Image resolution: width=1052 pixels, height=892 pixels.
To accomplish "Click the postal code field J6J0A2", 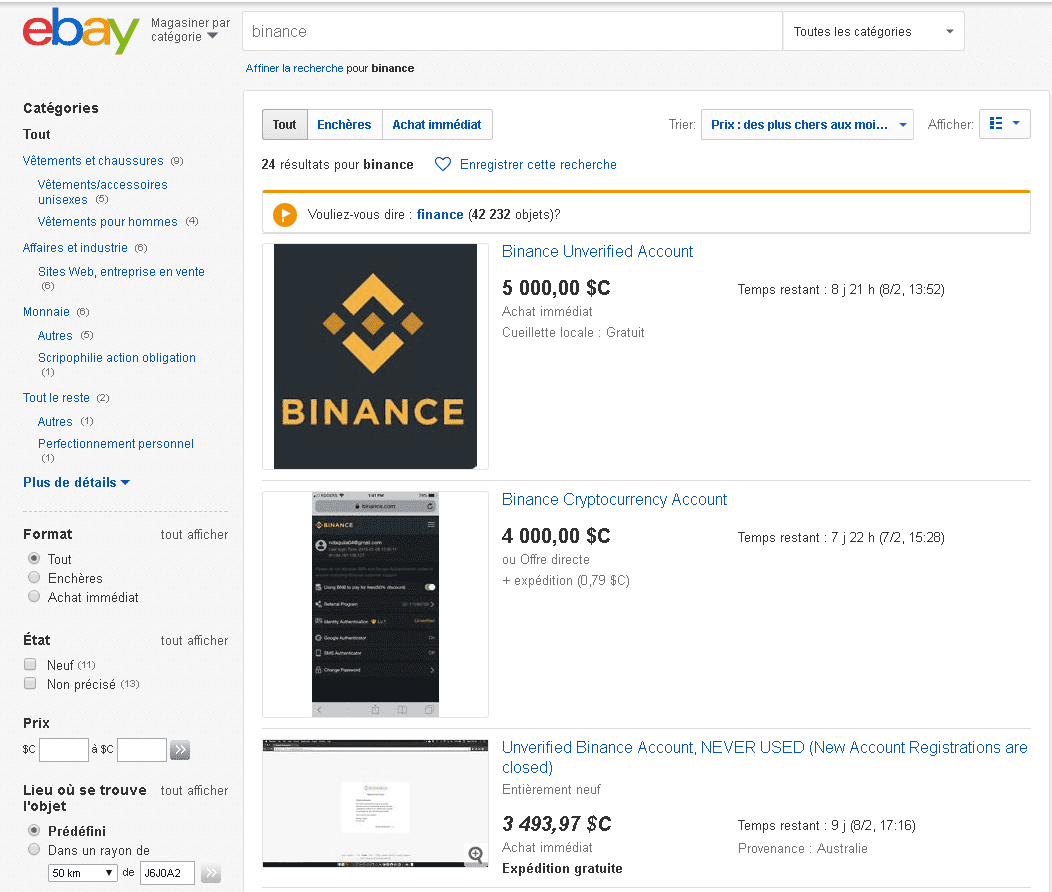I will pos(167,873).
